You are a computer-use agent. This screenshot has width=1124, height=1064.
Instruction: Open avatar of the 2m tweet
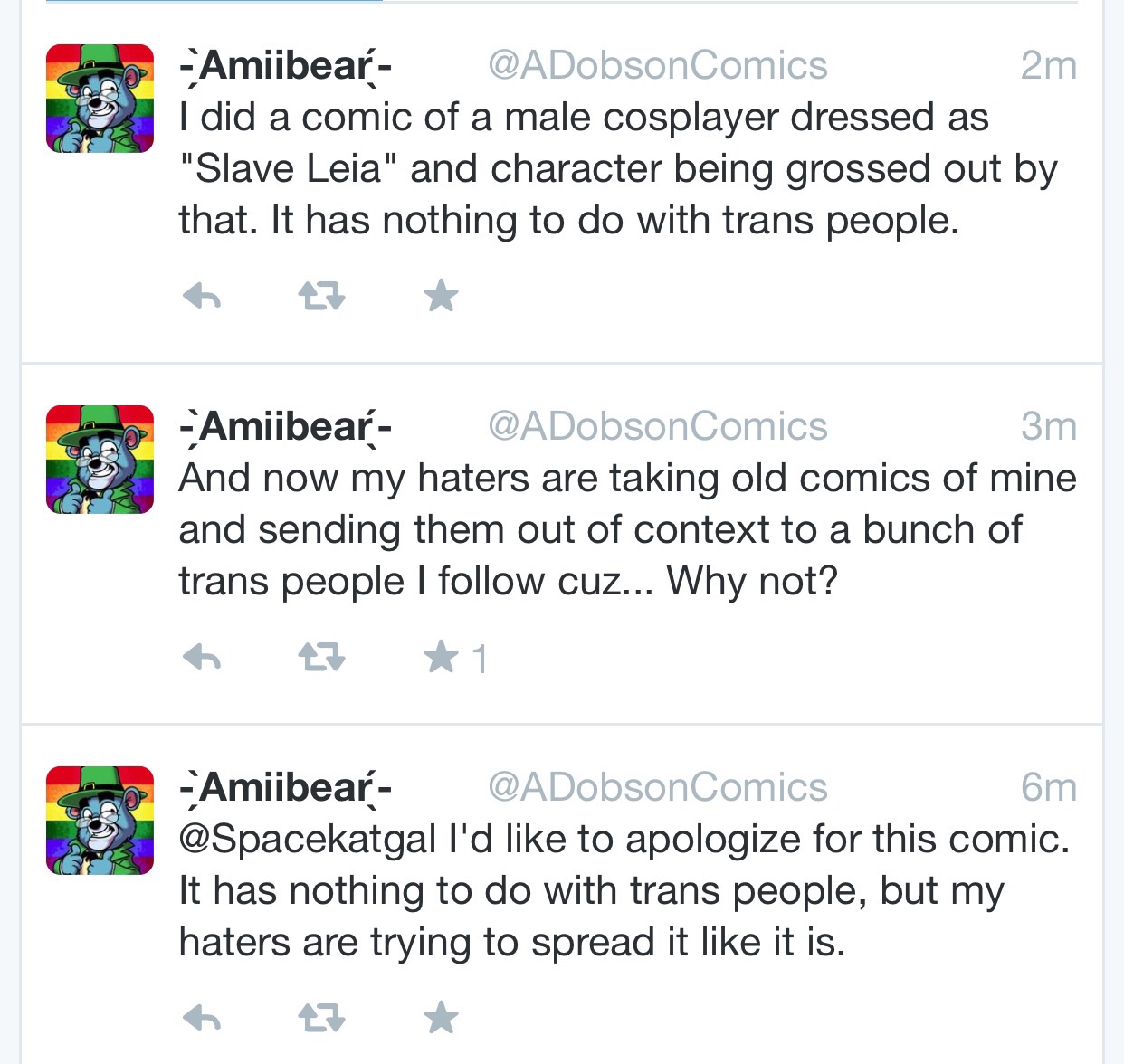100,99
